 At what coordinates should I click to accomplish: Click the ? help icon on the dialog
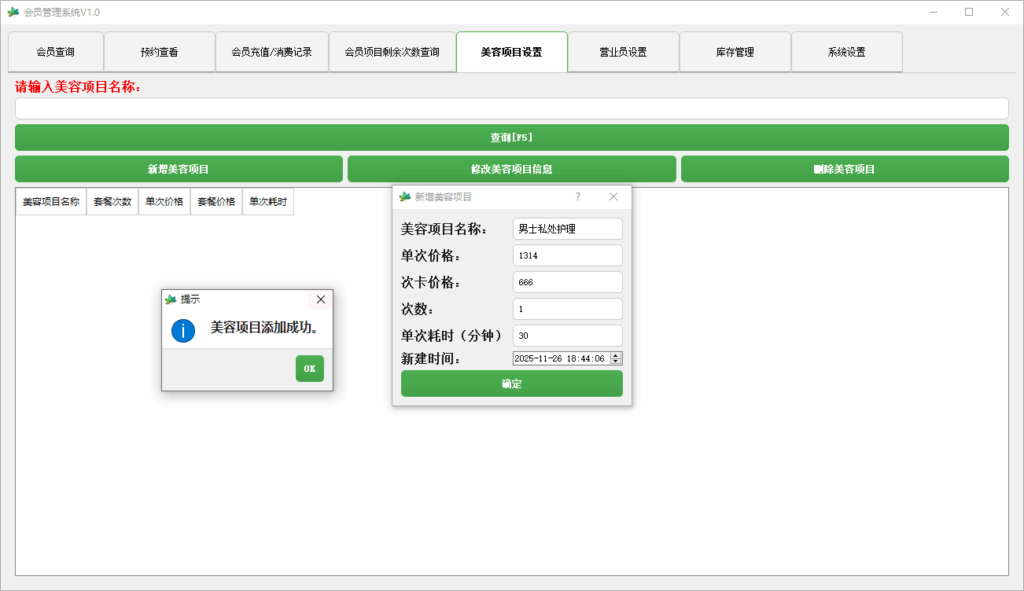[x=578, y=196]
